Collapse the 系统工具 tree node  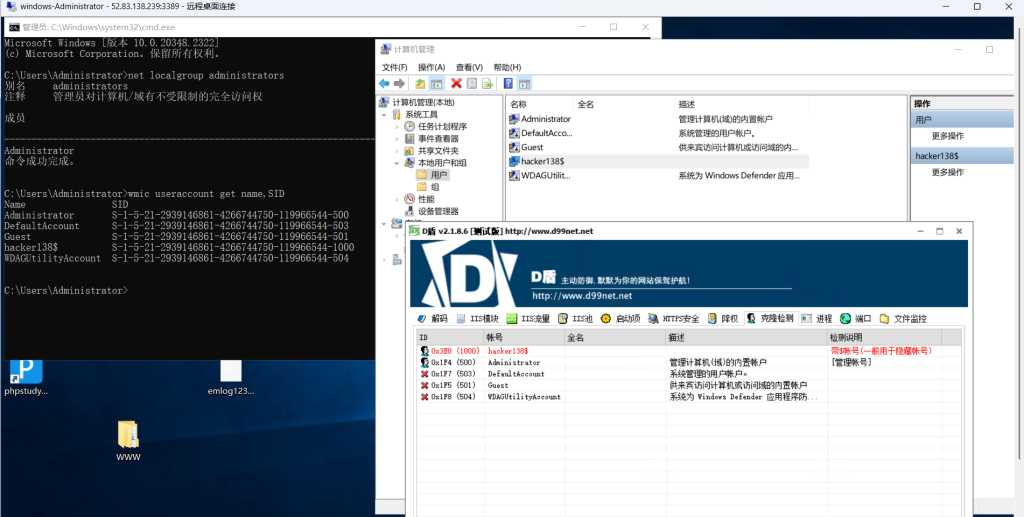[x=383, y=115]
